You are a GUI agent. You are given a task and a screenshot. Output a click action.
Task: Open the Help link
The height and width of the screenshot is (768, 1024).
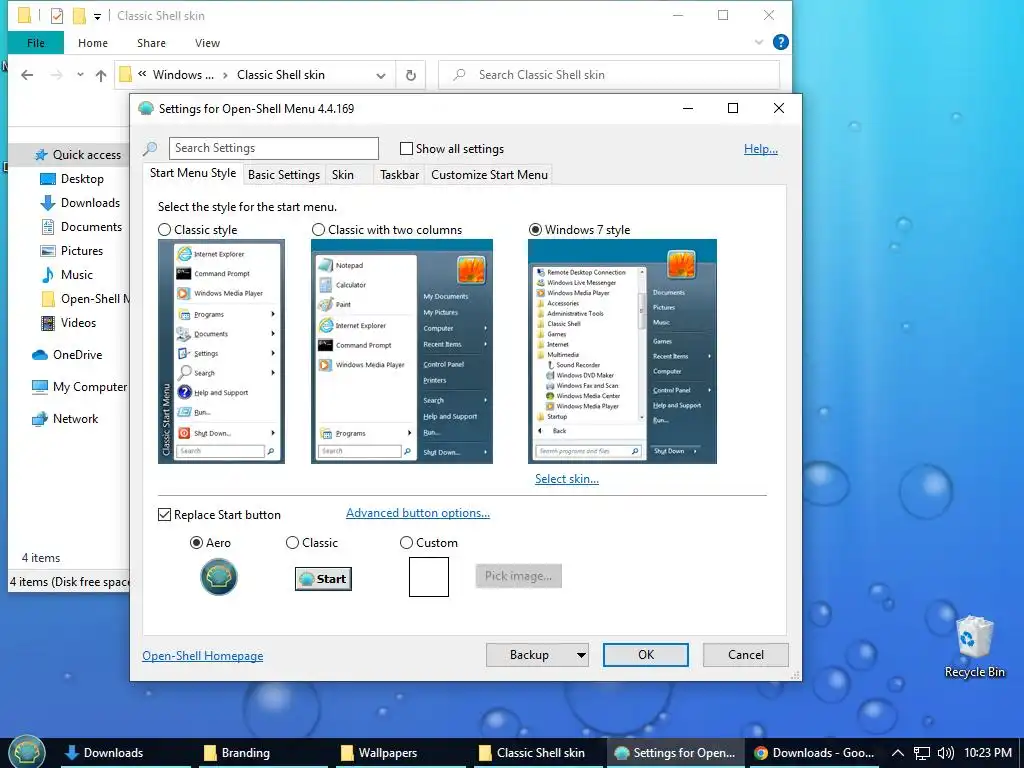[760, 149]
